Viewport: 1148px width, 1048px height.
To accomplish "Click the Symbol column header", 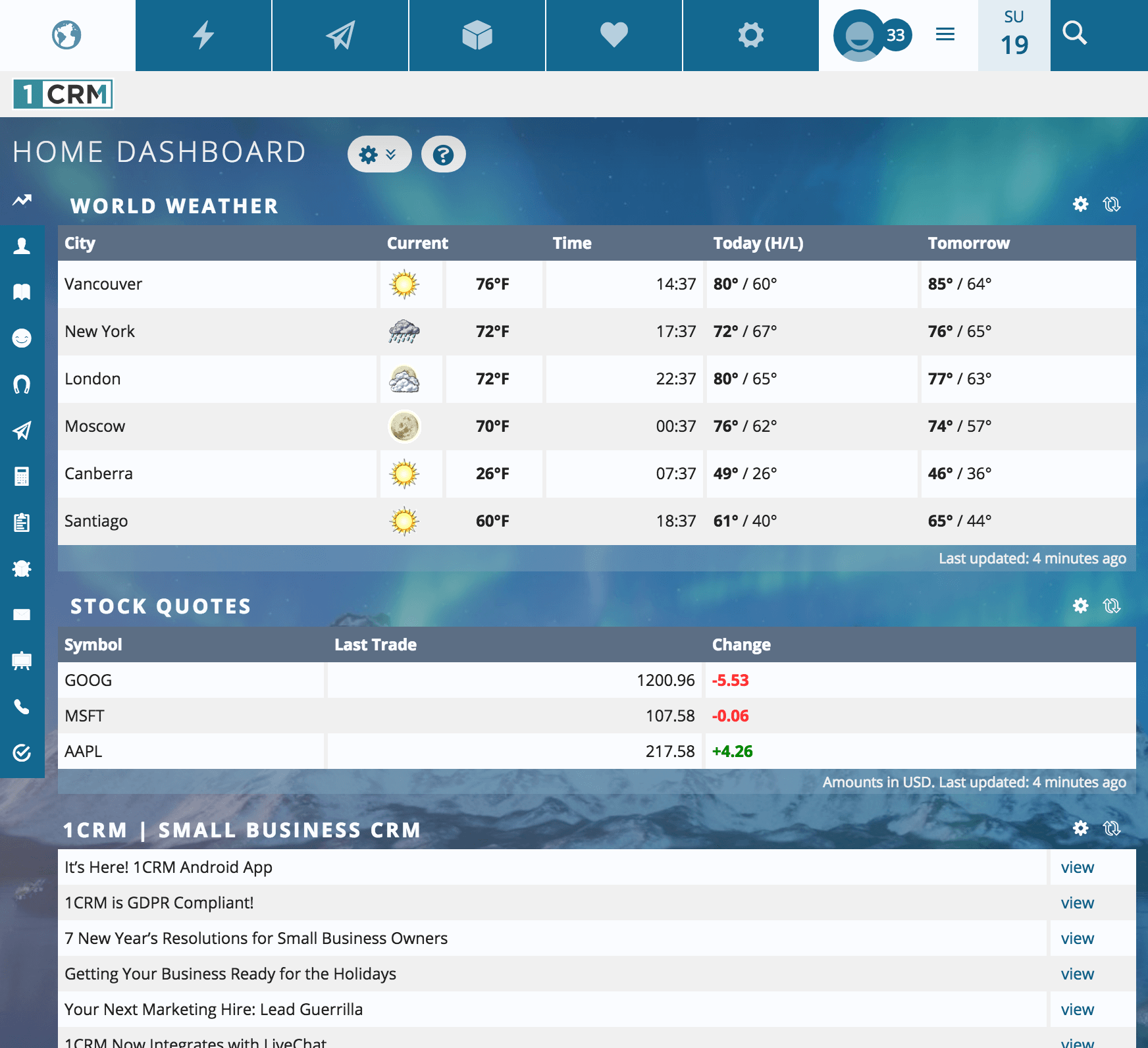I will click(x=93, y=644).
